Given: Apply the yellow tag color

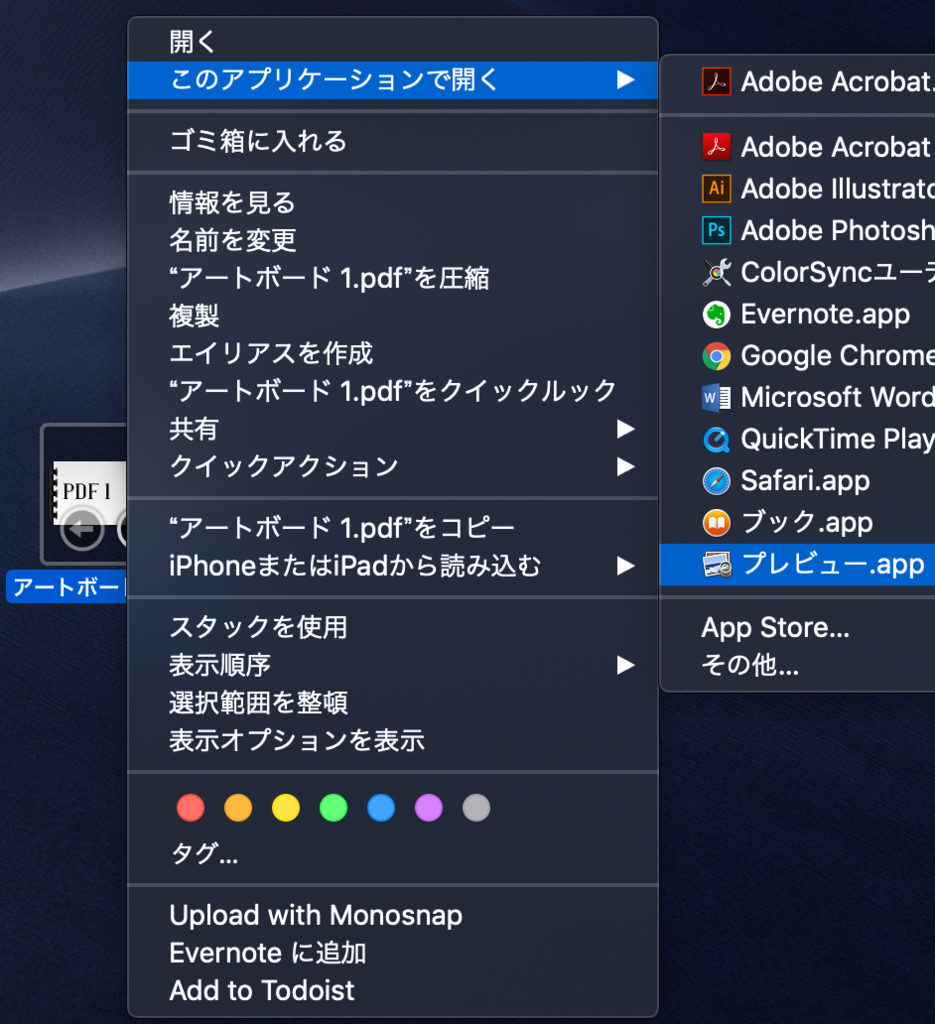Looking at the screenshot, I should point(286,808).
